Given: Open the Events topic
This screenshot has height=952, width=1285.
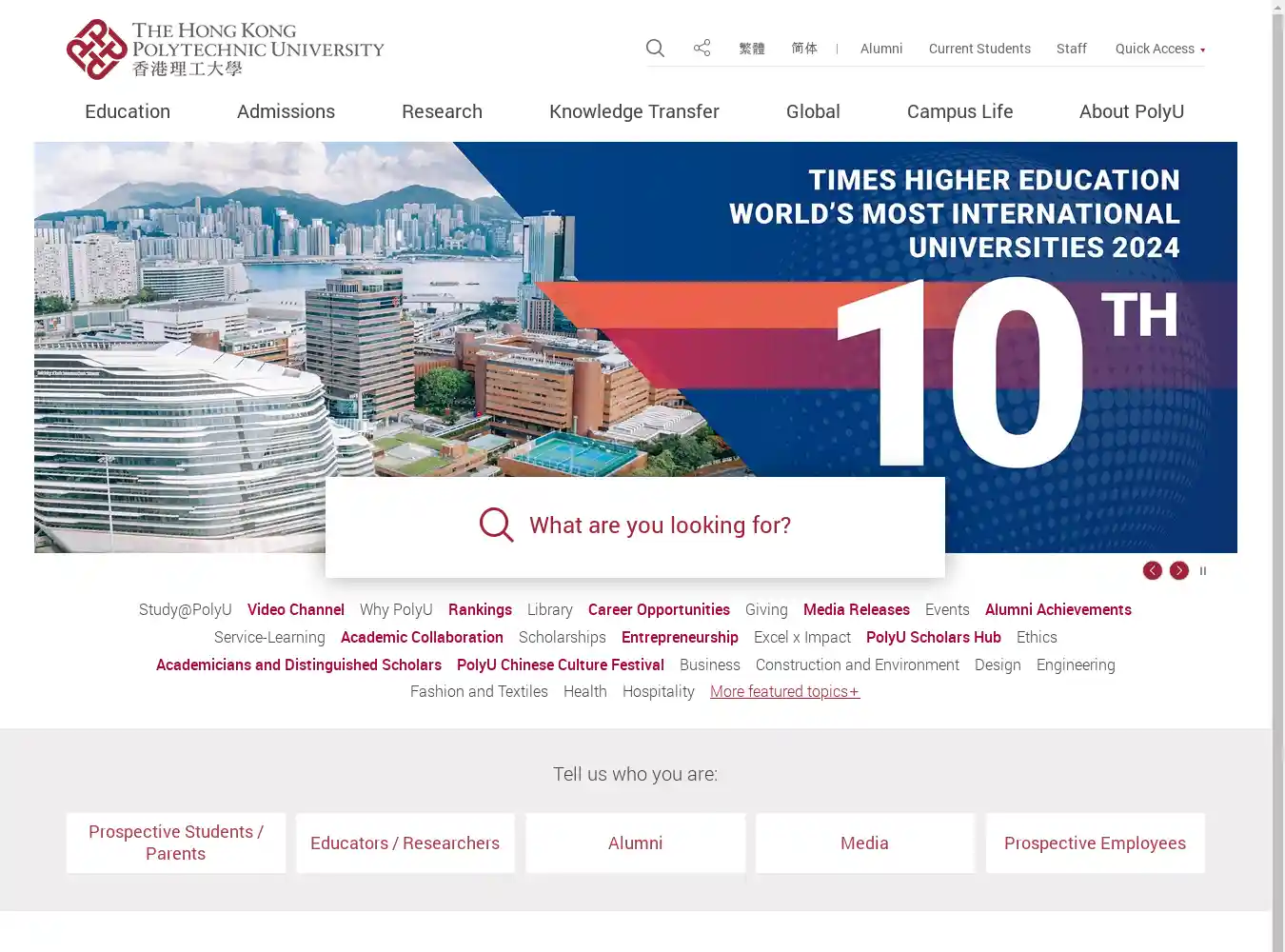Looking at the screenshot, I should pos(947,609).
